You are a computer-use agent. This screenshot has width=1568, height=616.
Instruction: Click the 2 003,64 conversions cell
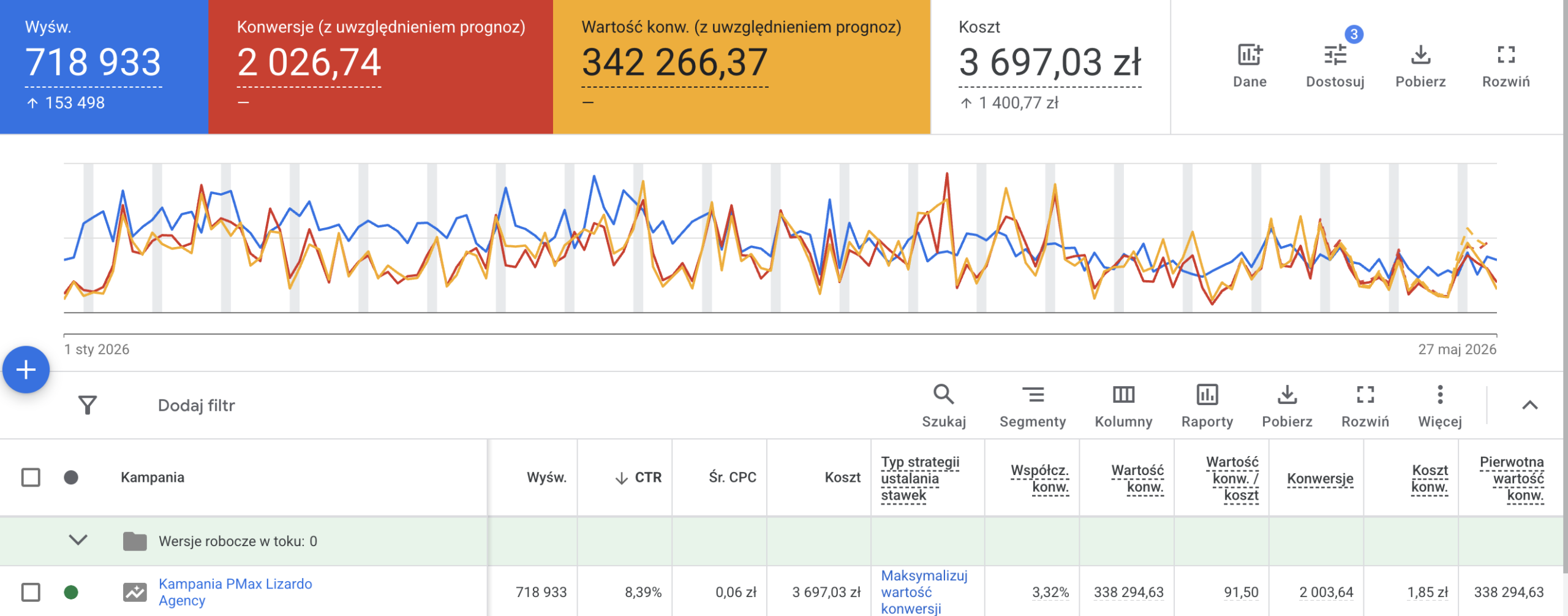tap(1326, 592)
